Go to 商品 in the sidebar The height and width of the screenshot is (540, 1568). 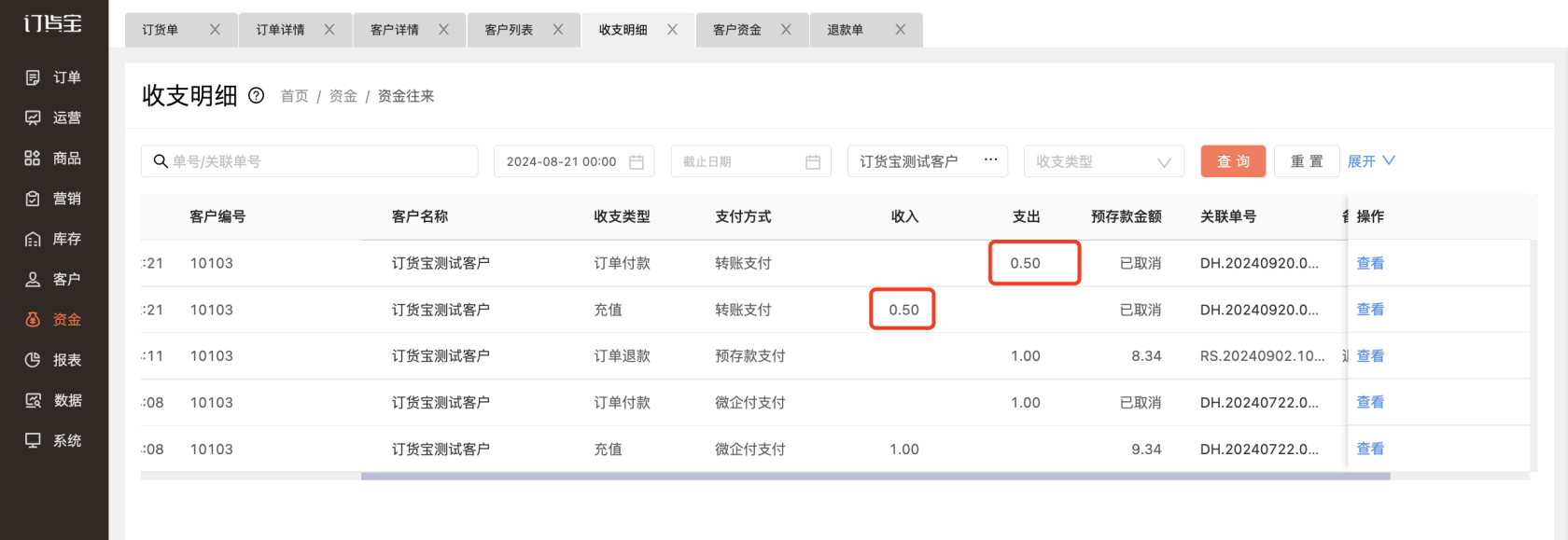pos(53,159)
